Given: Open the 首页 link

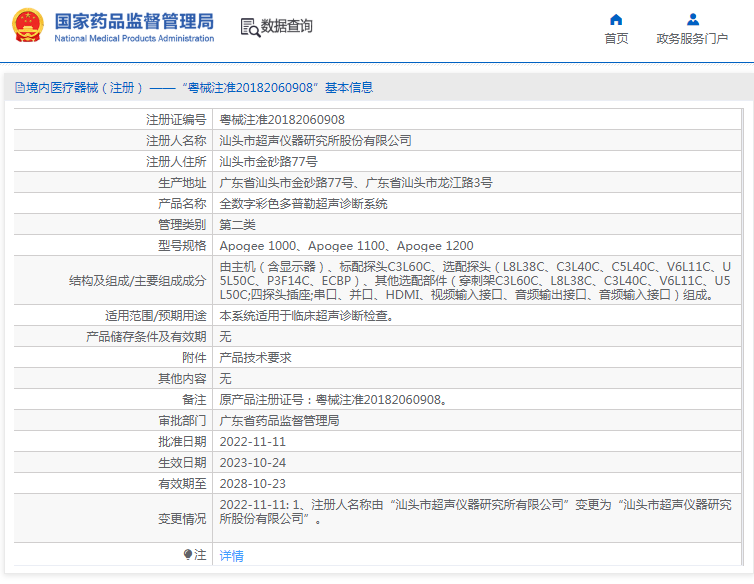Looking at the screenshot, I should (x=616, y=38).
